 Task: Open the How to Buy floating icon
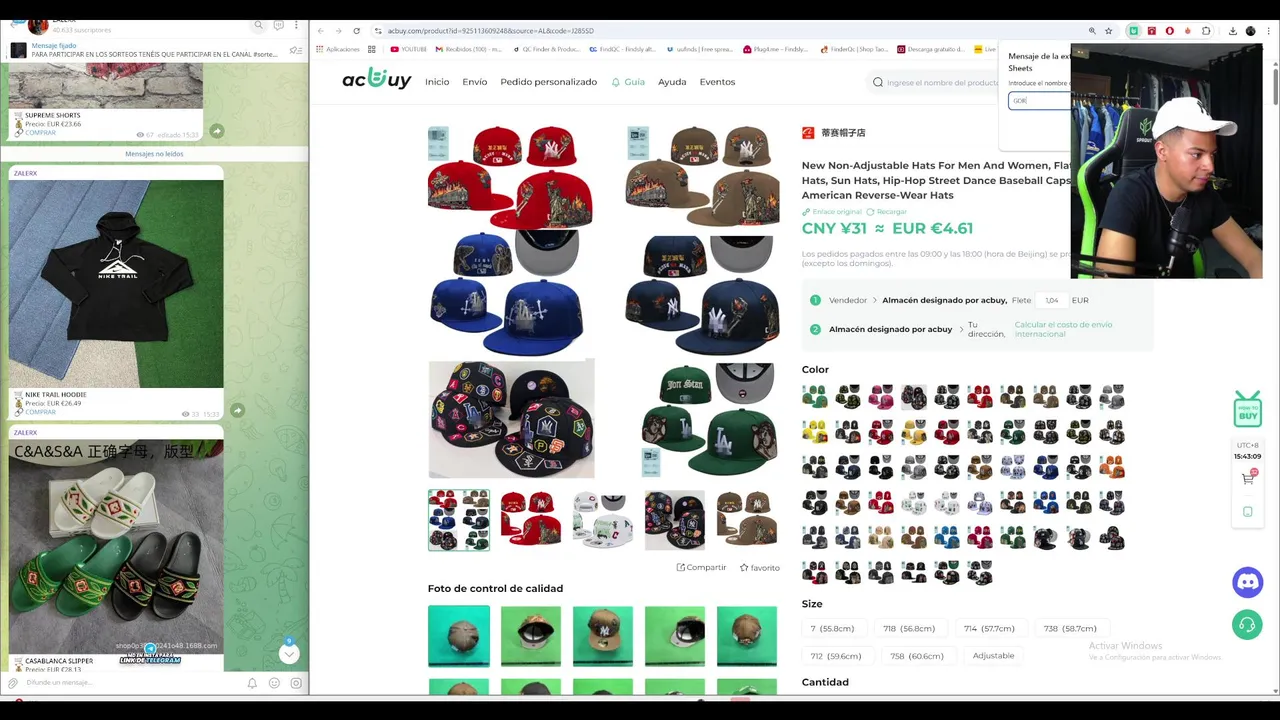[1247, 409]
